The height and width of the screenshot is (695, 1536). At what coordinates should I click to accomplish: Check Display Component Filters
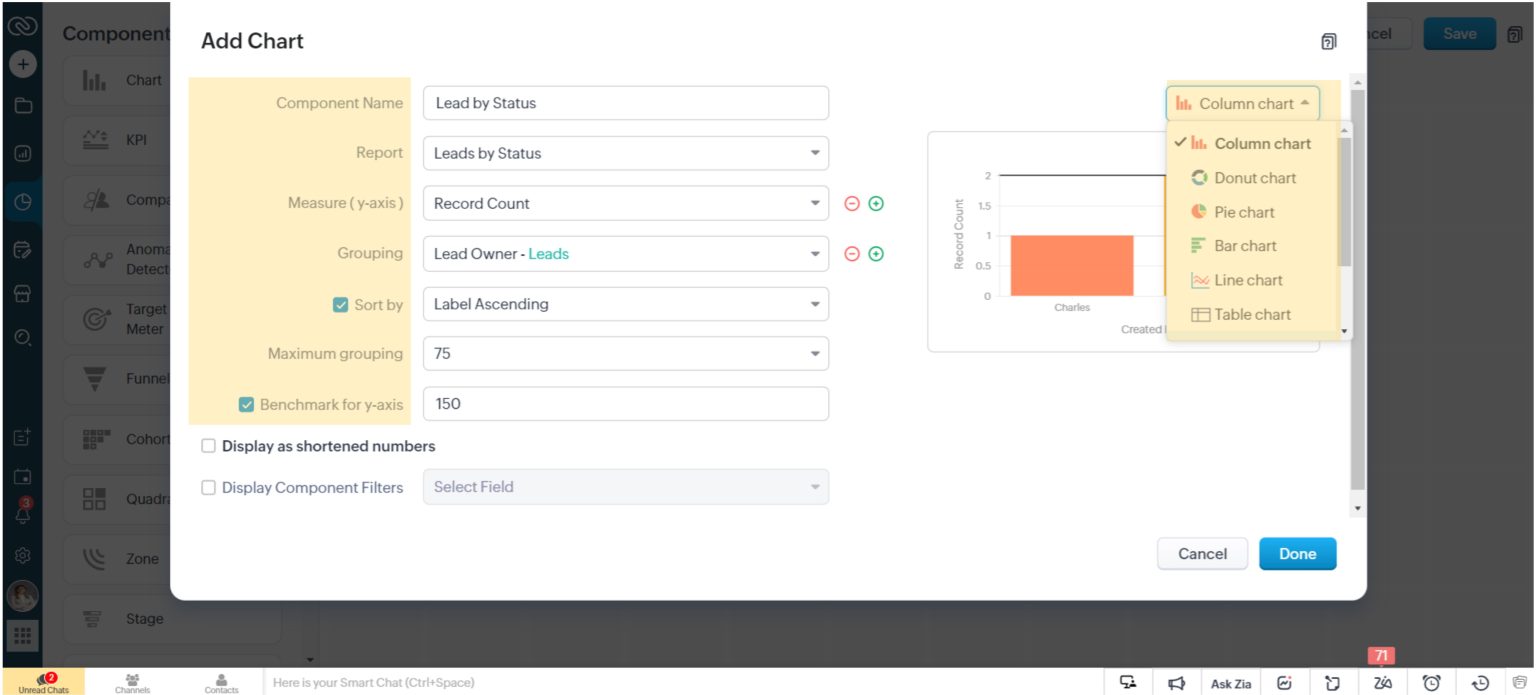209,487
